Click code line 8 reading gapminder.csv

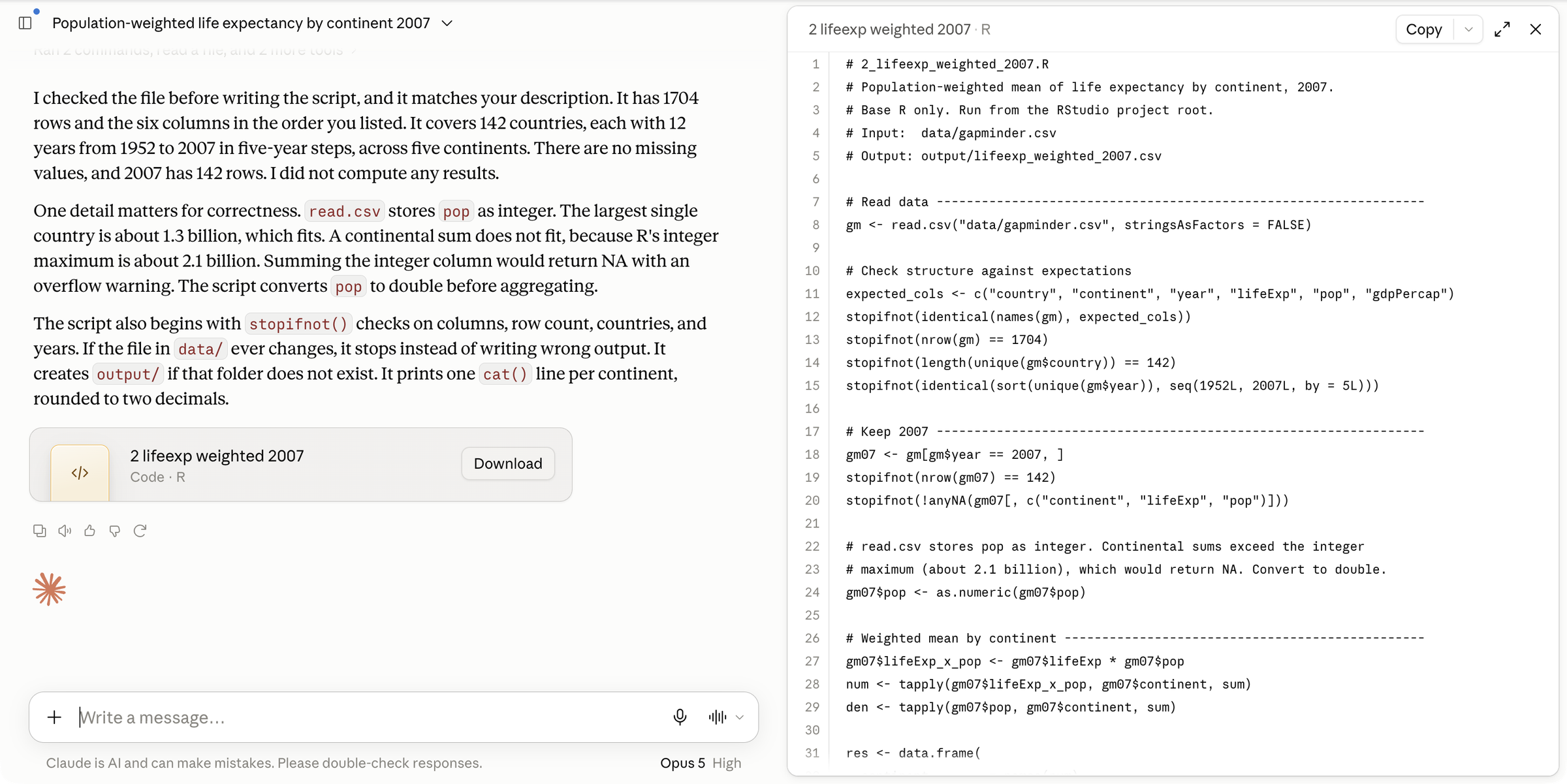tap(1079, 225)
